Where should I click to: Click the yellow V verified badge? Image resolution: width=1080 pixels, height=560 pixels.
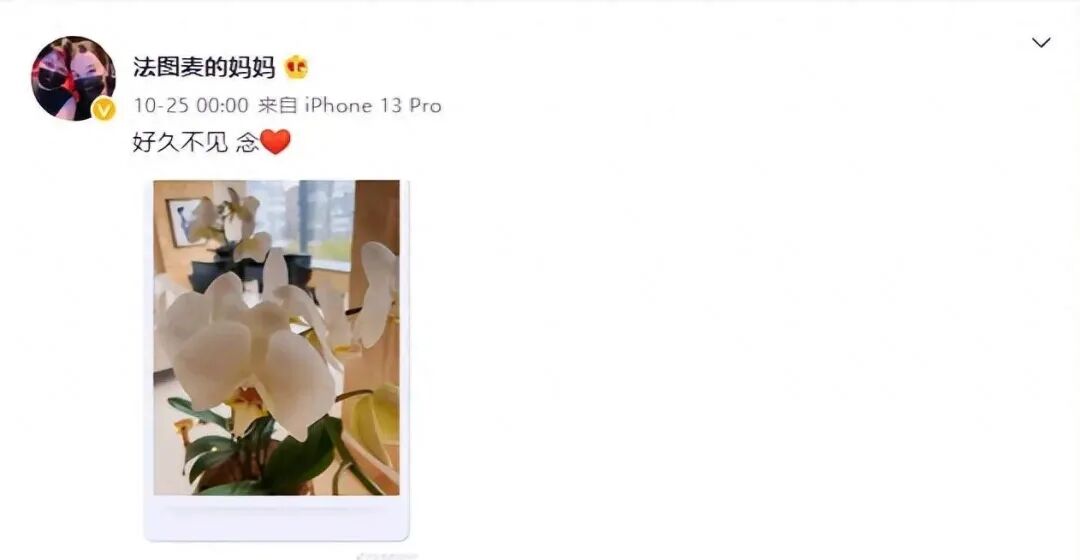pyautogui.click(x=103, y=109)
